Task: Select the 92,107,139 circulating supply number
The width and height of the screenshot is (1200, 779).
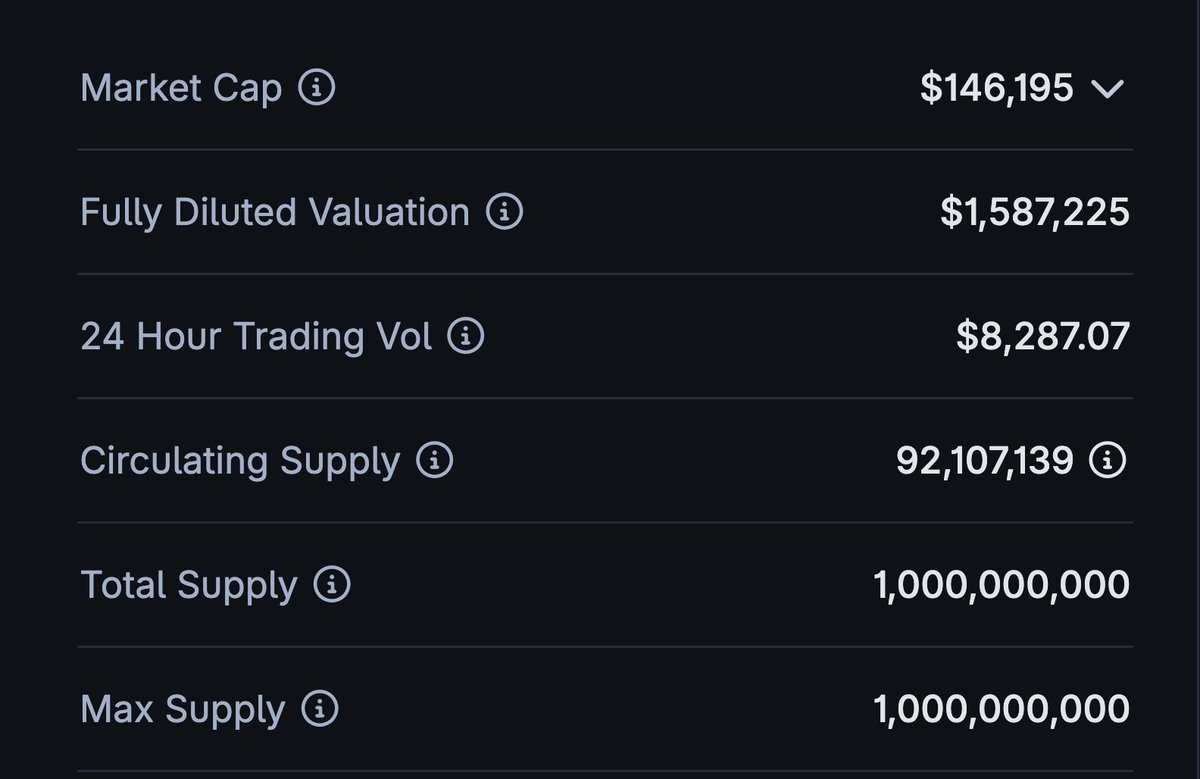Action: [x=985, y=461]
